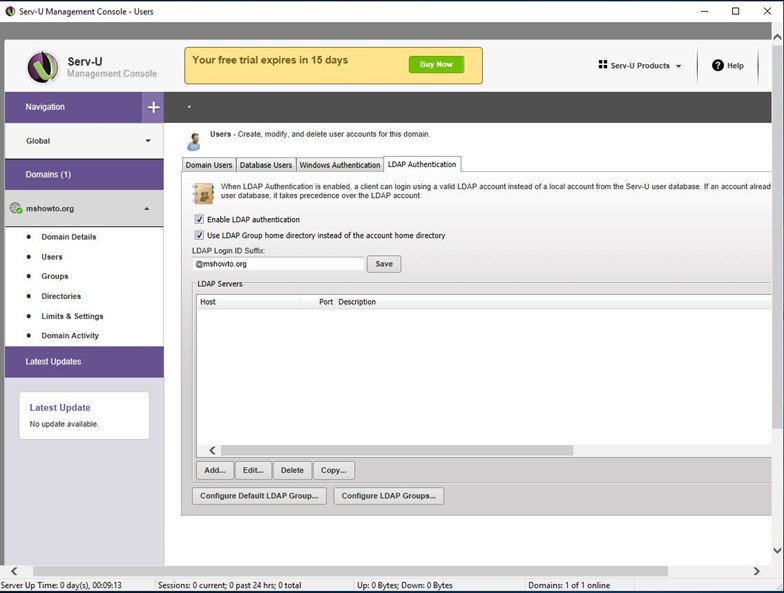This screenshot has height=593, width=784.
Task: Click the title bar Serv-U app icon
Action: point(10,11)
